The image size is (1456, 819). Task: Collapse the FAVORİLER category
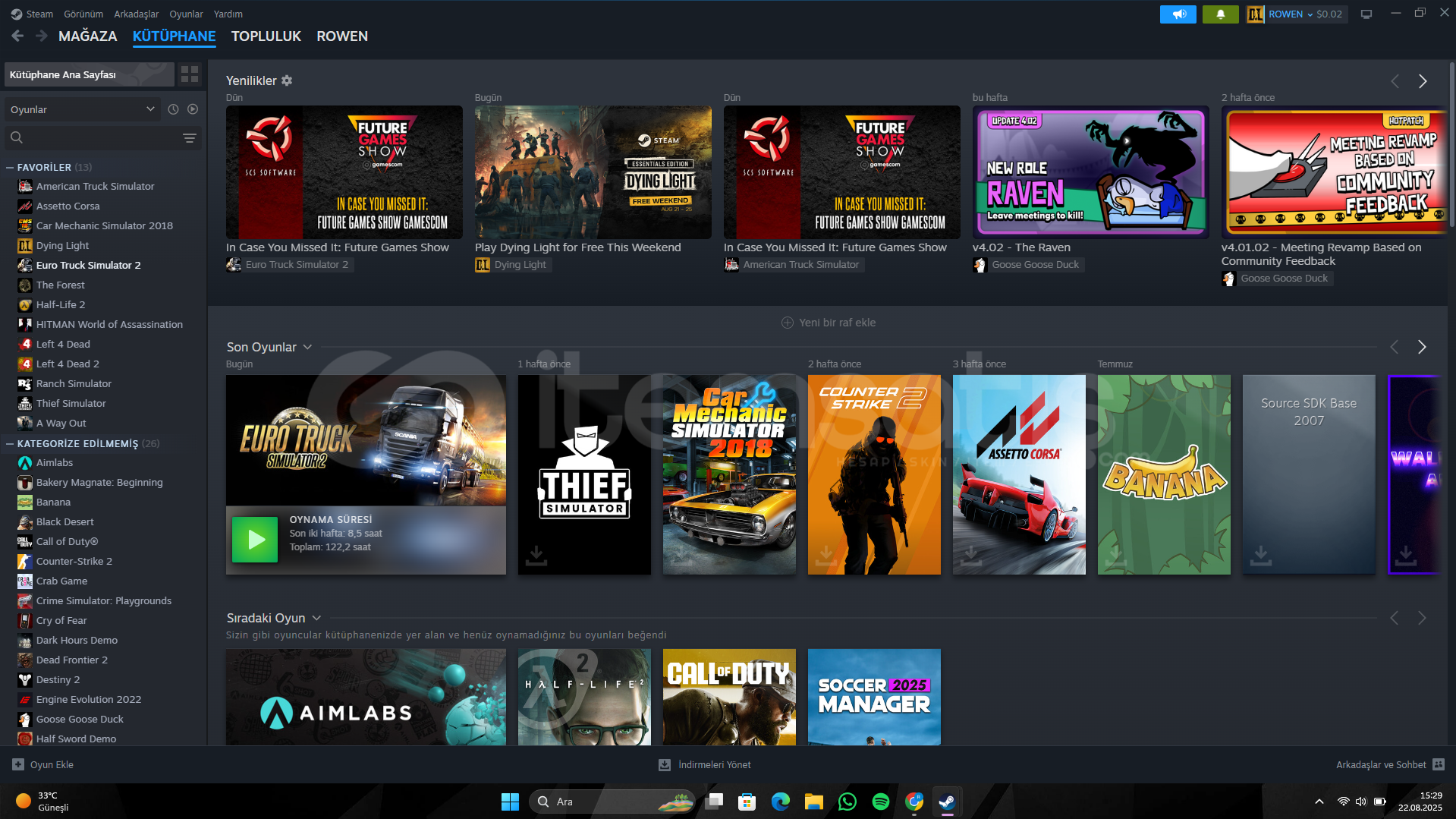click(x=10, y=167)
